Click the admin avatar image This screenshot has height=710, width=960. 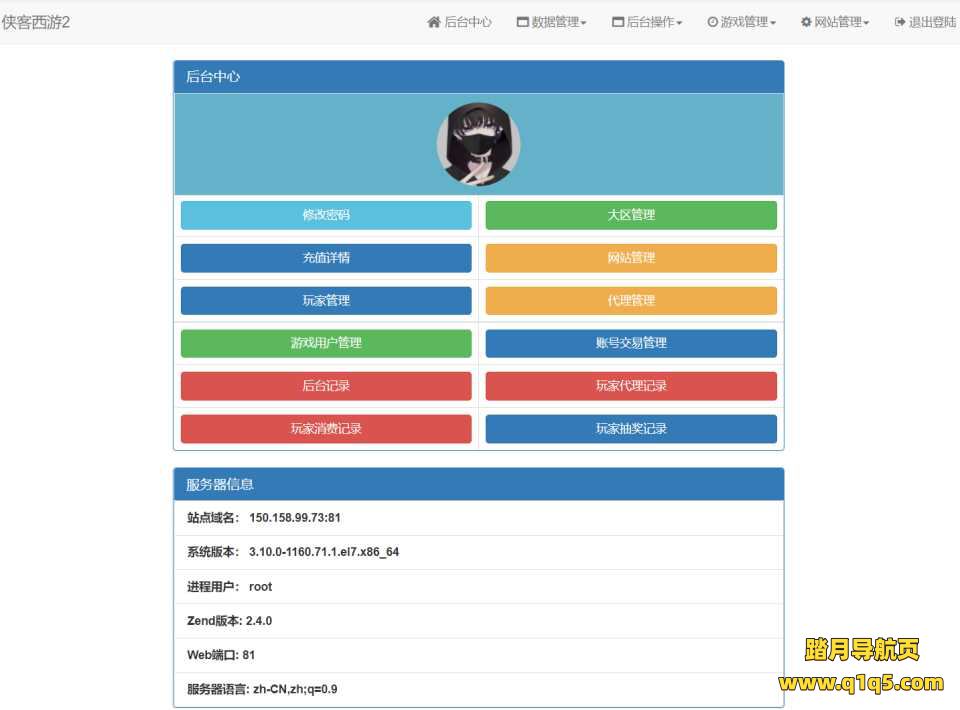point(477,143)
